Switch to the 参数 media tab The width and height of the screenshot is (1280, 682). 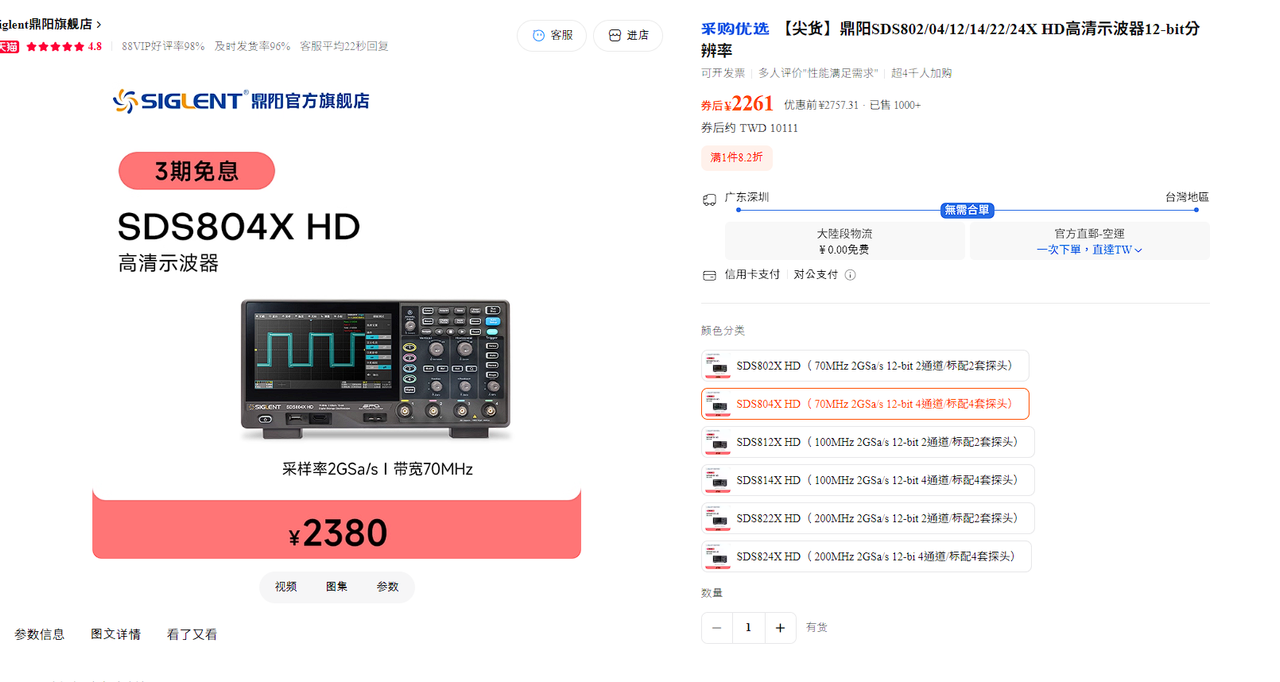point(388,587)
